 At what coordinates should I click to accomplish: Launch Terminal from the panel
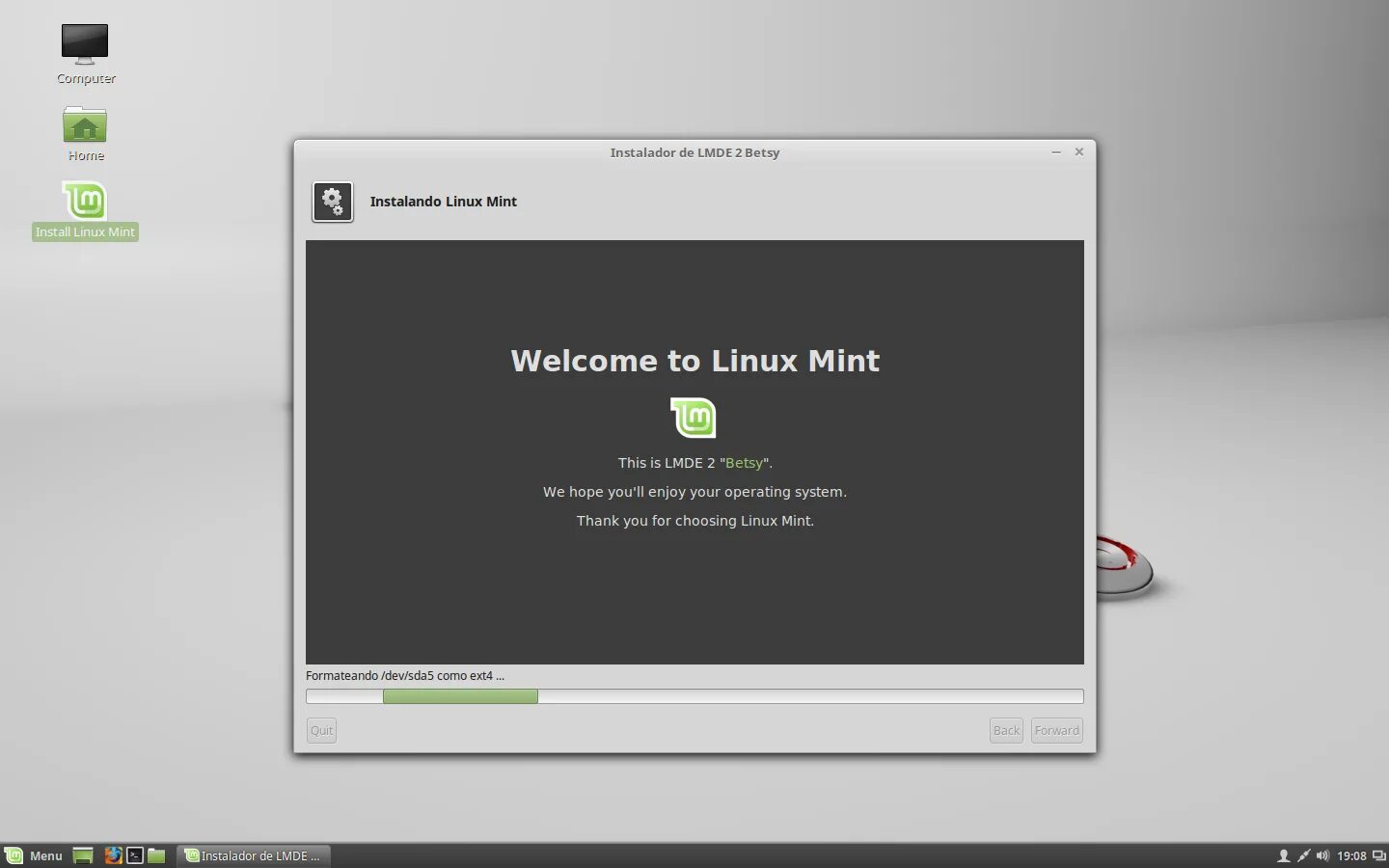135,855
